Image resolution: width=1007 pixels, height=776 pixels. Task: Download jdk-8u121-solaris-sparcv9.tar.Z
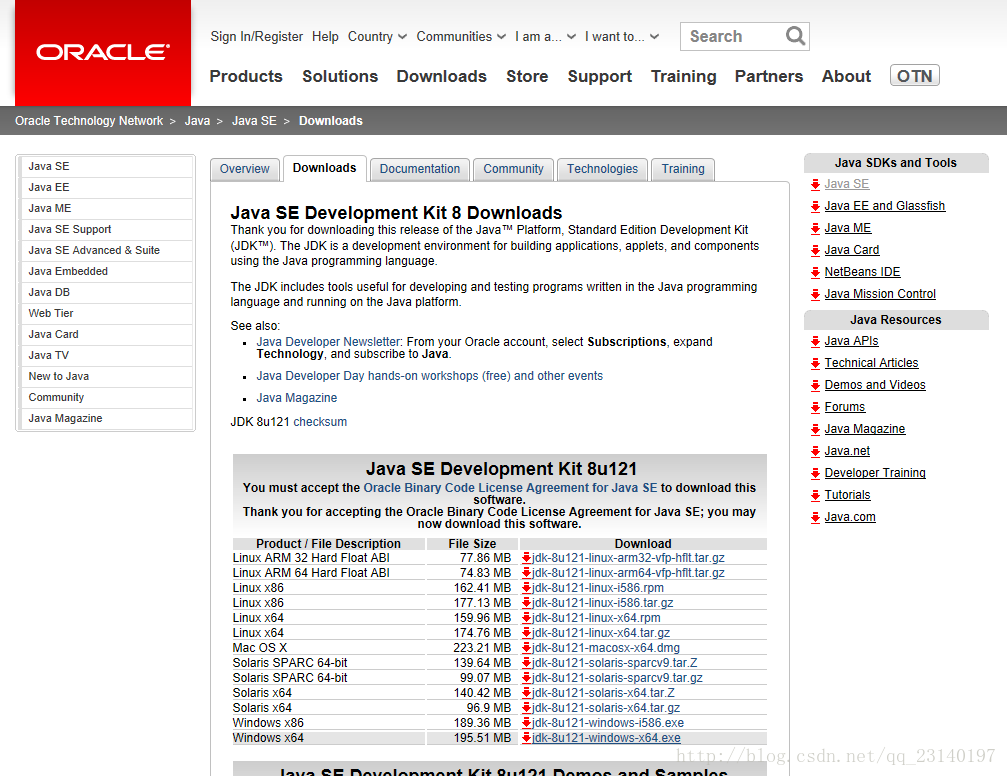pos(615,663)
